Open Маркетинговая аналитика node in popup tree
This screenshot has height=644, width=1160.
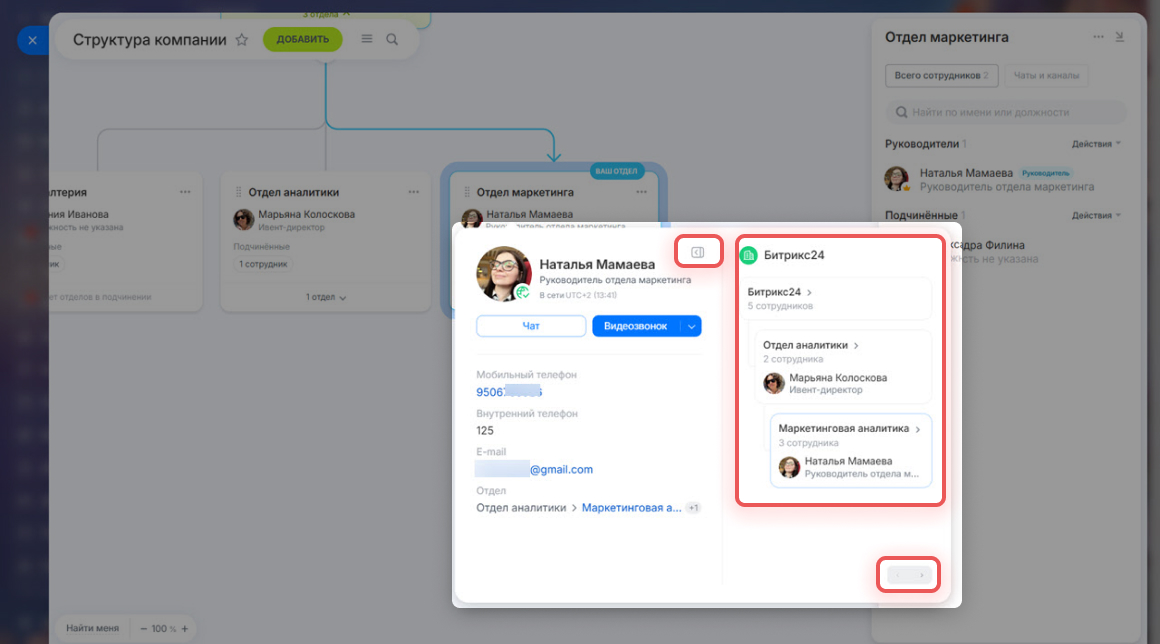(x=849, y=429)
